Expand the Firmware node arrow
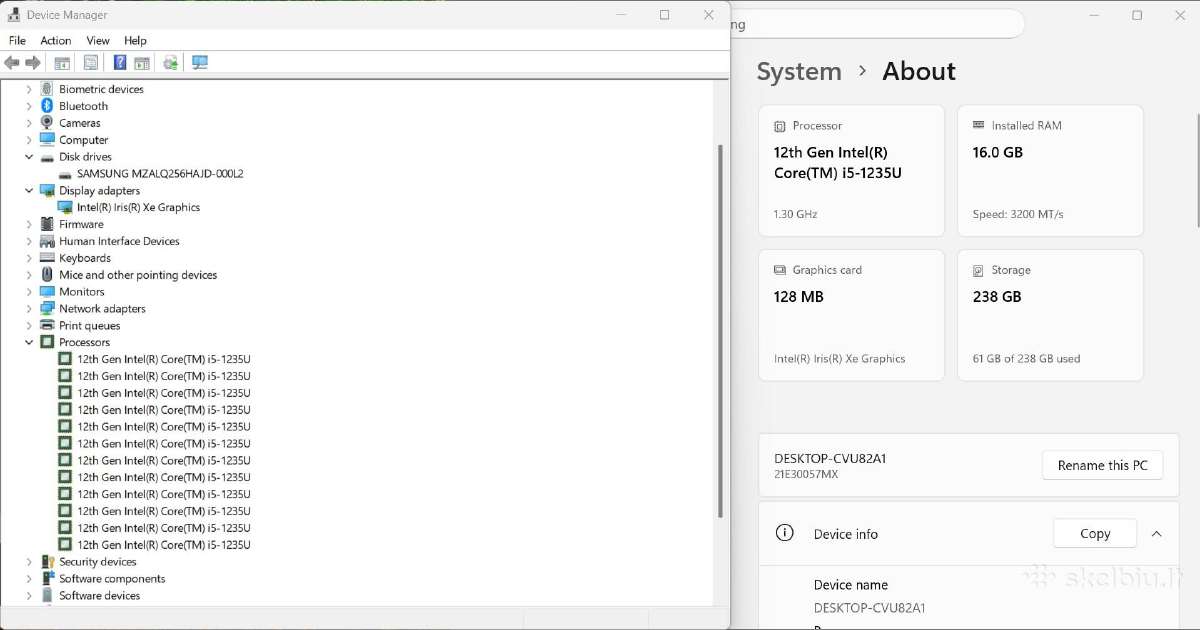This screenshot has height=630, width=1200. (x=29, y=224)
